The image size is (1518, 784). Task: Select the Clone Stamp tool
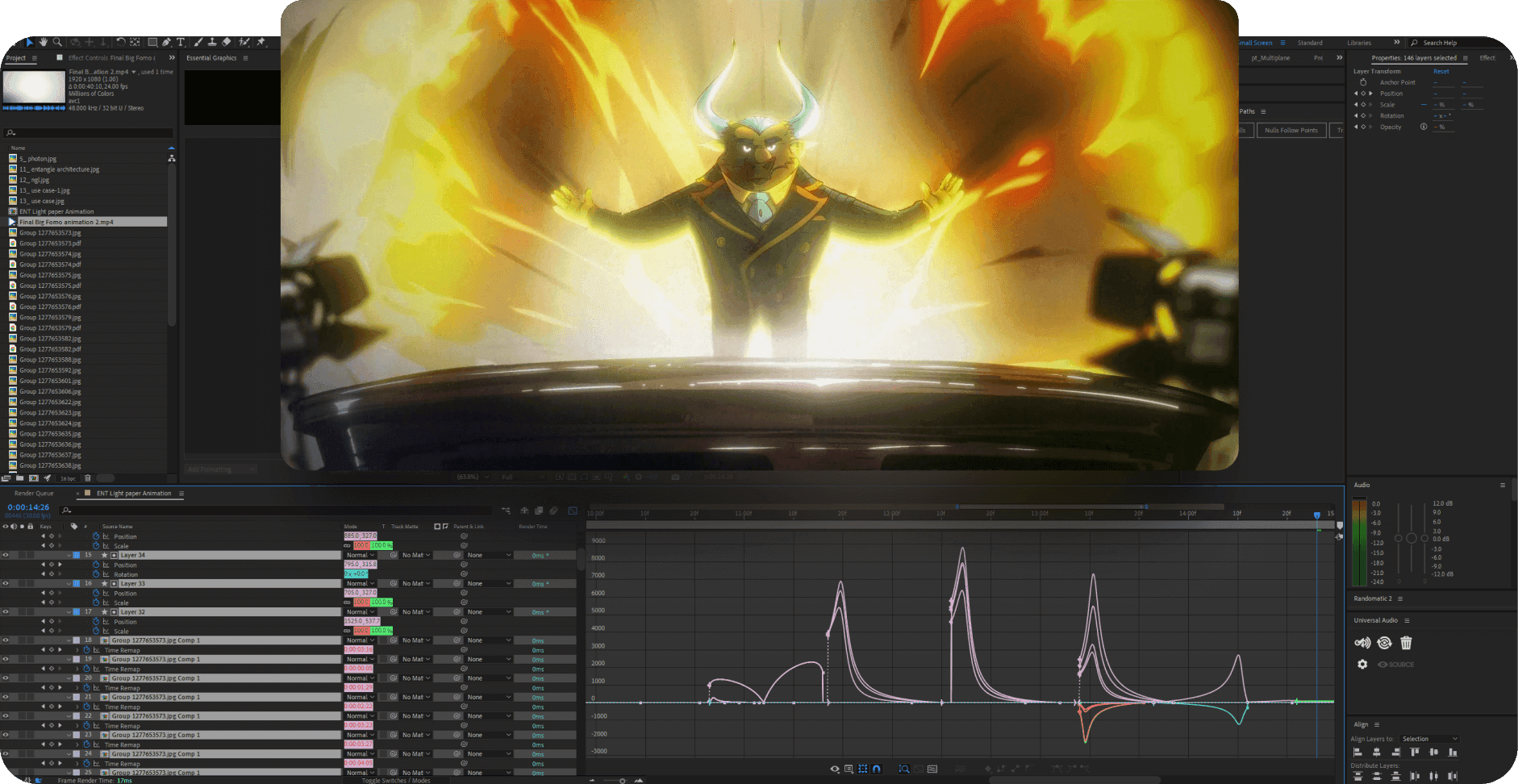coord(211,42)
